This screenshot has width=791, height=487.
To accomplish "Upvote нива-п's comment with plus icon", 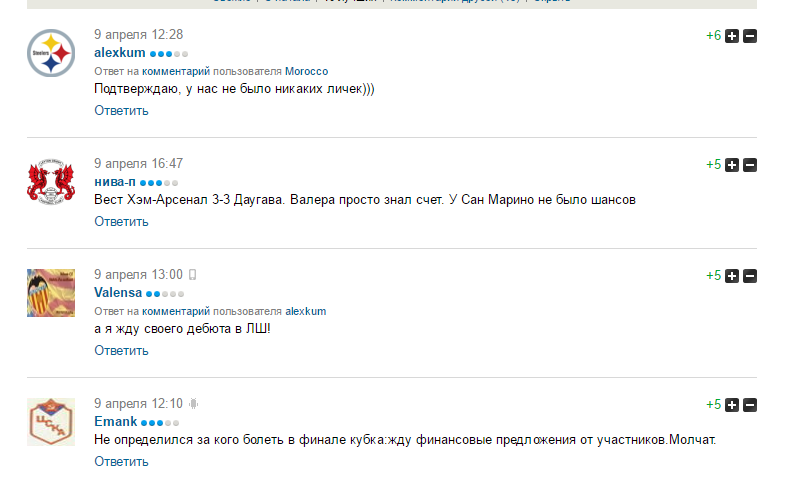I will 731,165.
